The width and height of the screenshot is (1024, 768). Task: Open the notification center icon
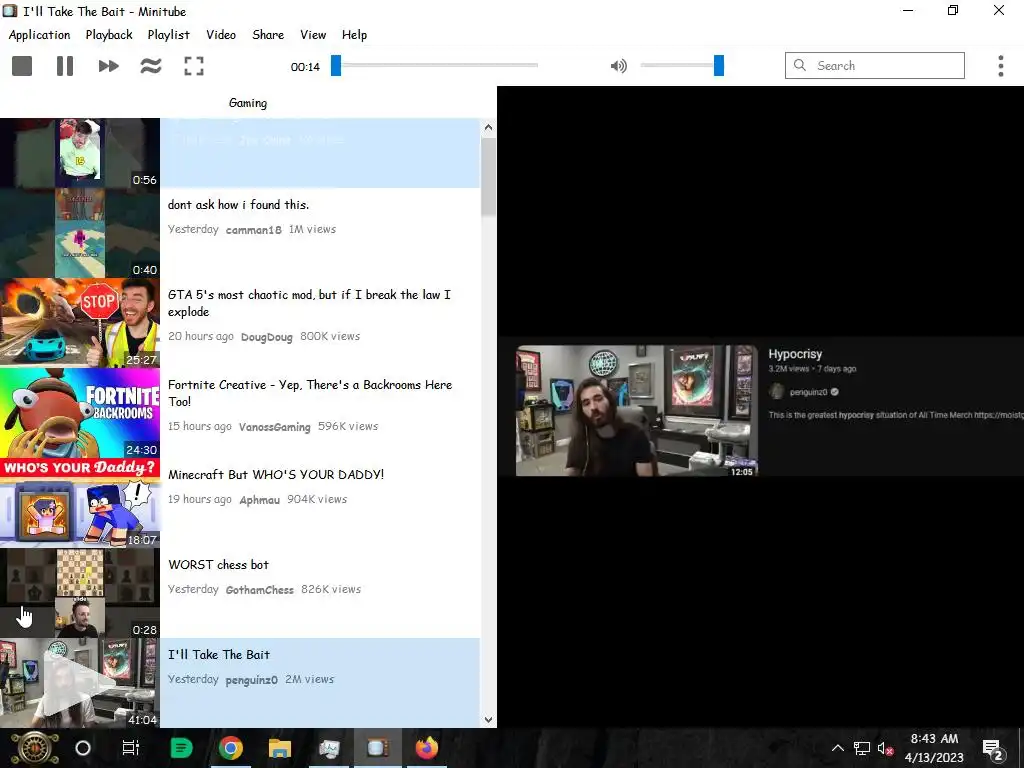click(992, 750)
